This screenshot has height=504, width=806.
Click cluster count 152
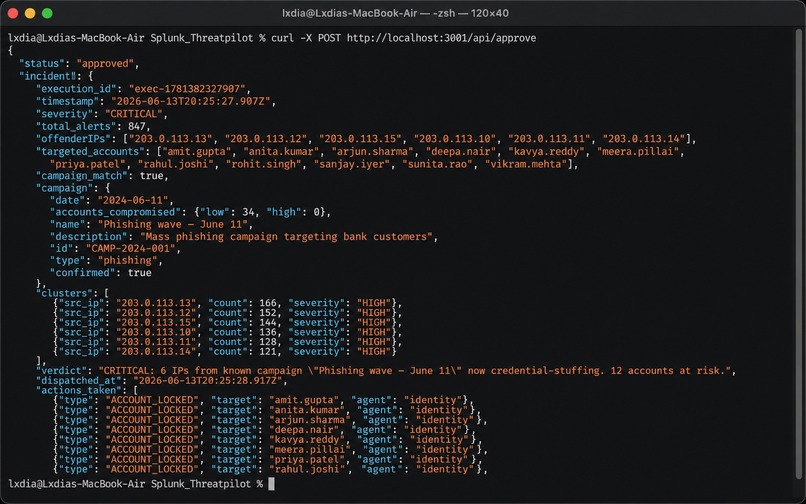pos(268,313)
